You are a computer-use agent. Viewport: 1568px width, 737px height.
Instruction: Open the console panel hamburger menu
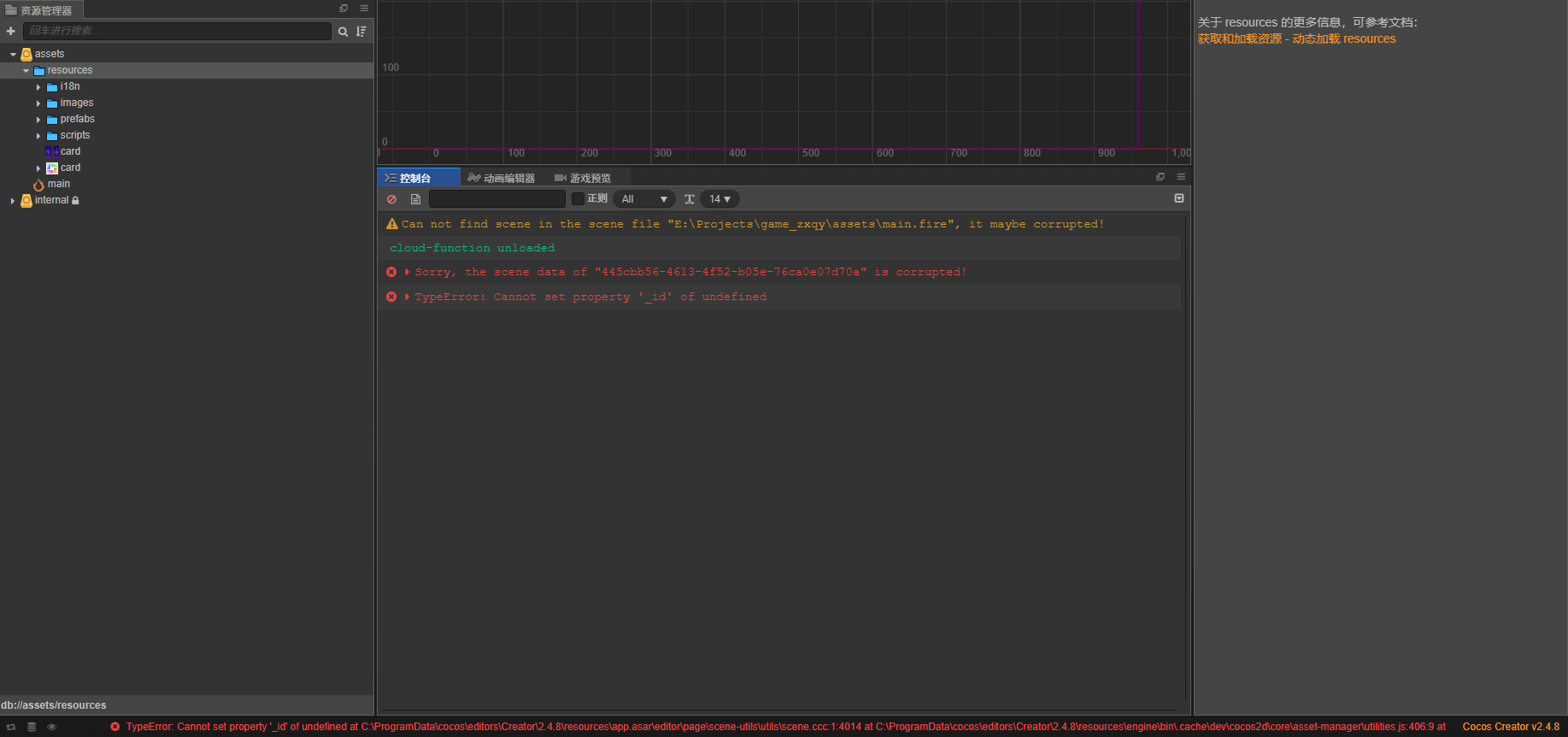(x=1181, y=177)
